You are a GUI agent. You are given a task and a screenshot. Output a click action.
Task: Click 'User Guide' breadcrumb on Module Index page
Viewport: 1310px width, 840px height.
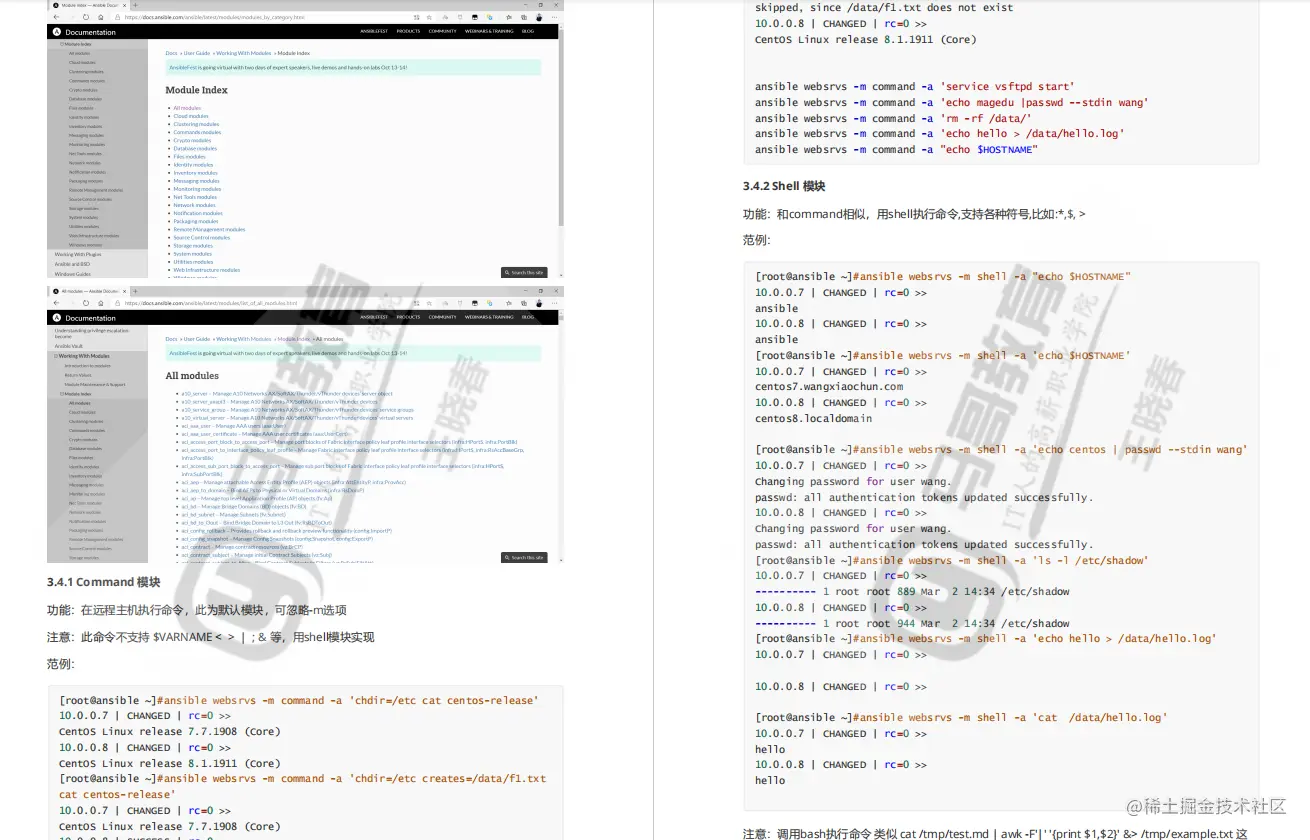click(x=197, y=53)
